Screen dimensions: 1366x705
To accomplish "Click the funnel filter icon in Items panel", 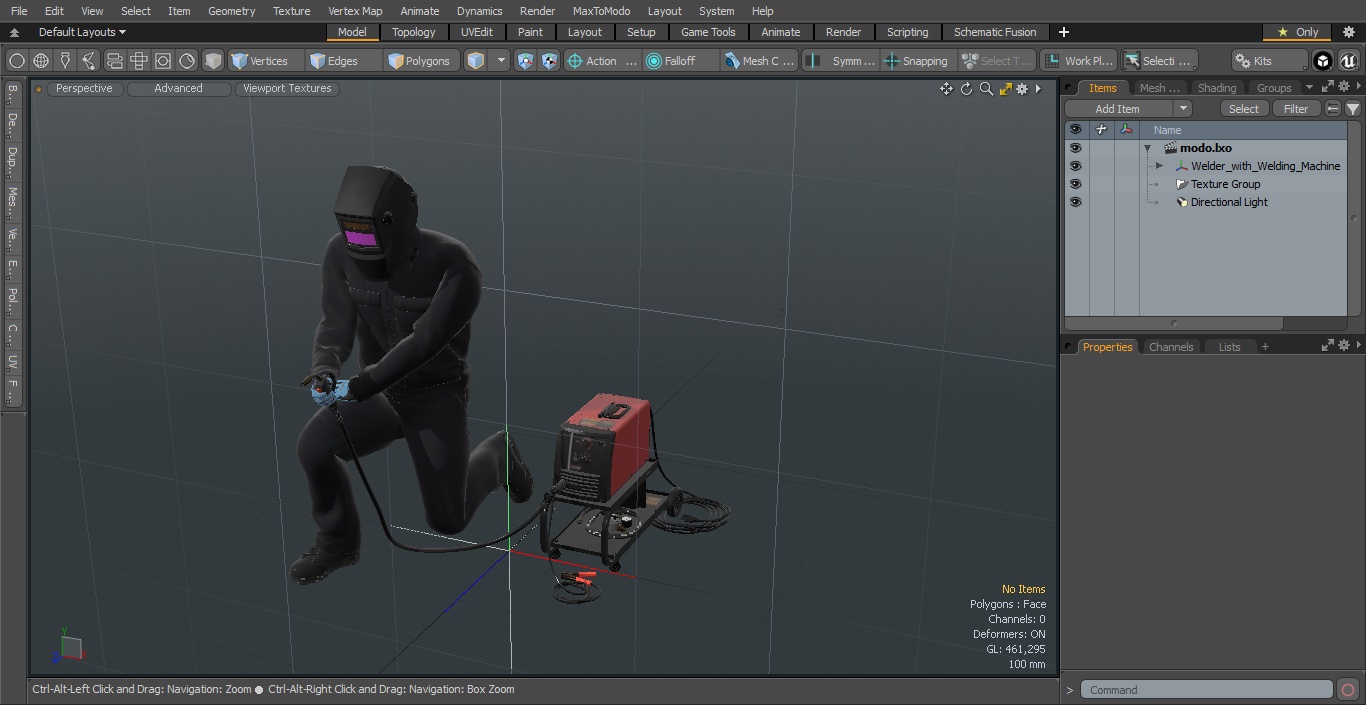I will (x=1353, y=109).
